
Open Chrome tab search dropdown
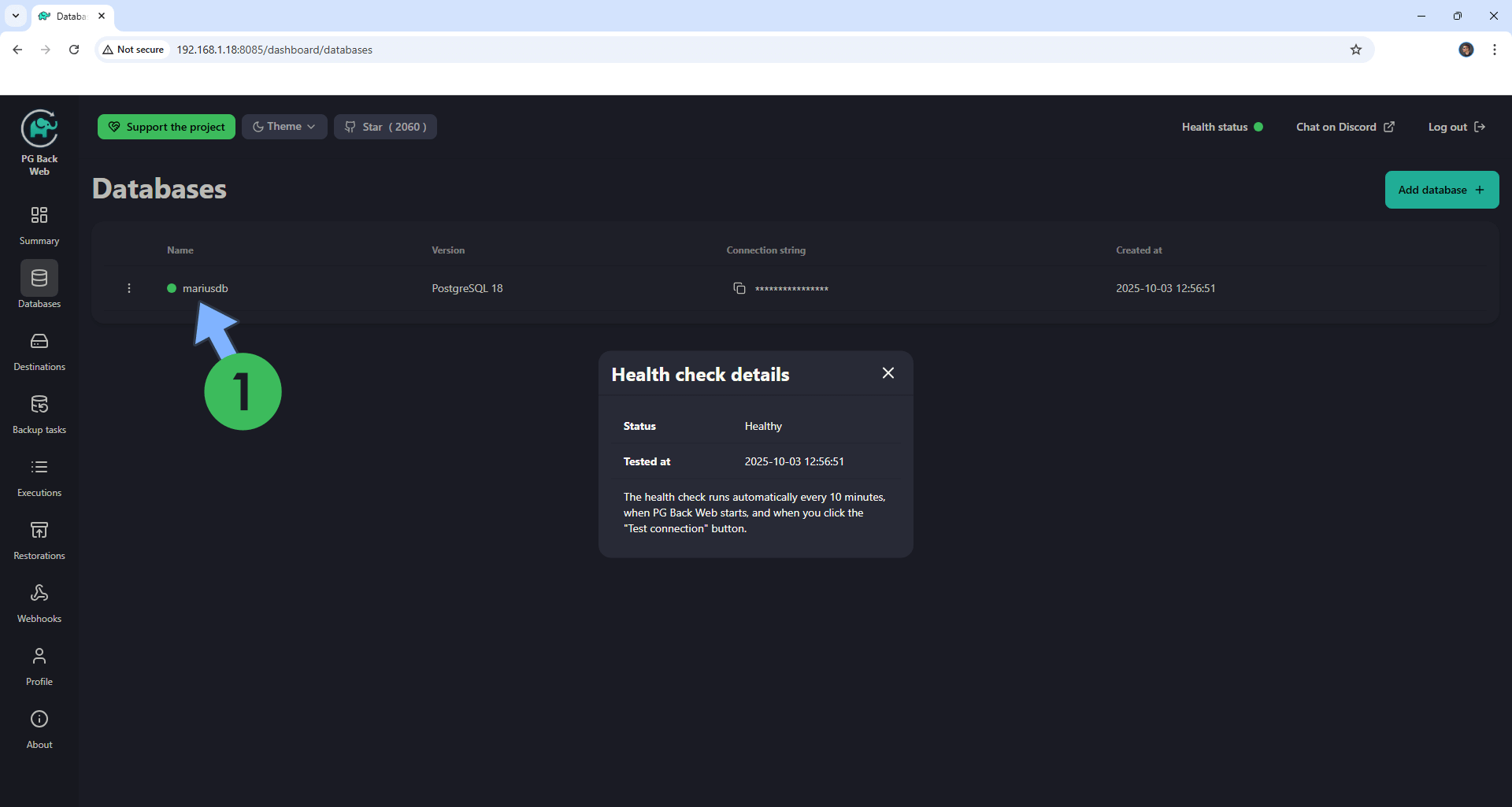pyautogui.click(x=16, y=16)
